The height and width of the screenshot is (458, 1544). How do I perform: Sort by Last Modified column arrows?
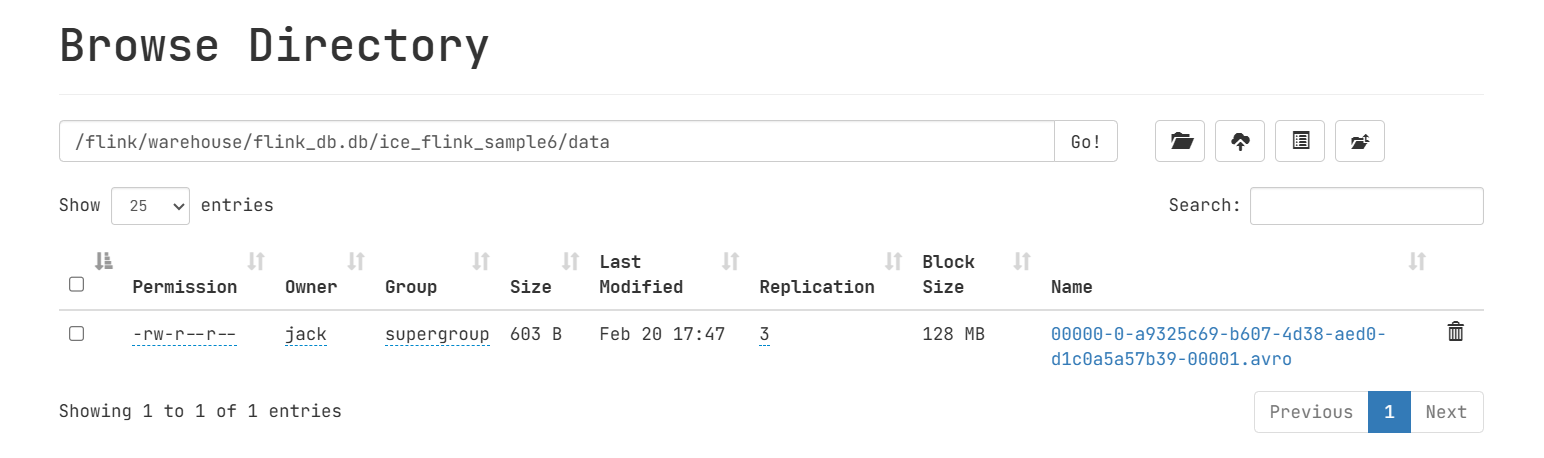tap(731, 262)
